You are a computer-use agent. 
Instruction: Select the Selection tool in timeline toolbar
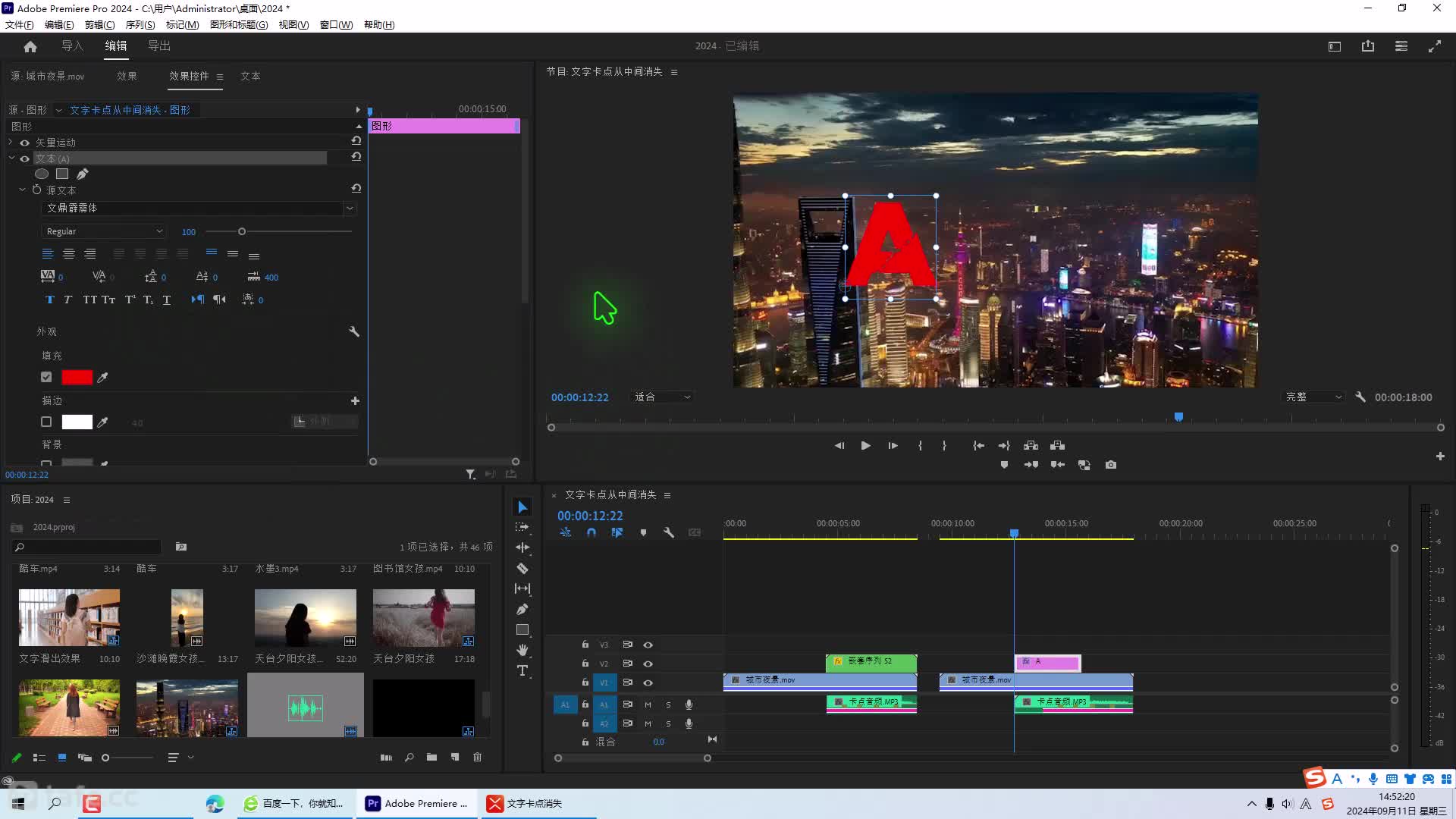point(522,507)
